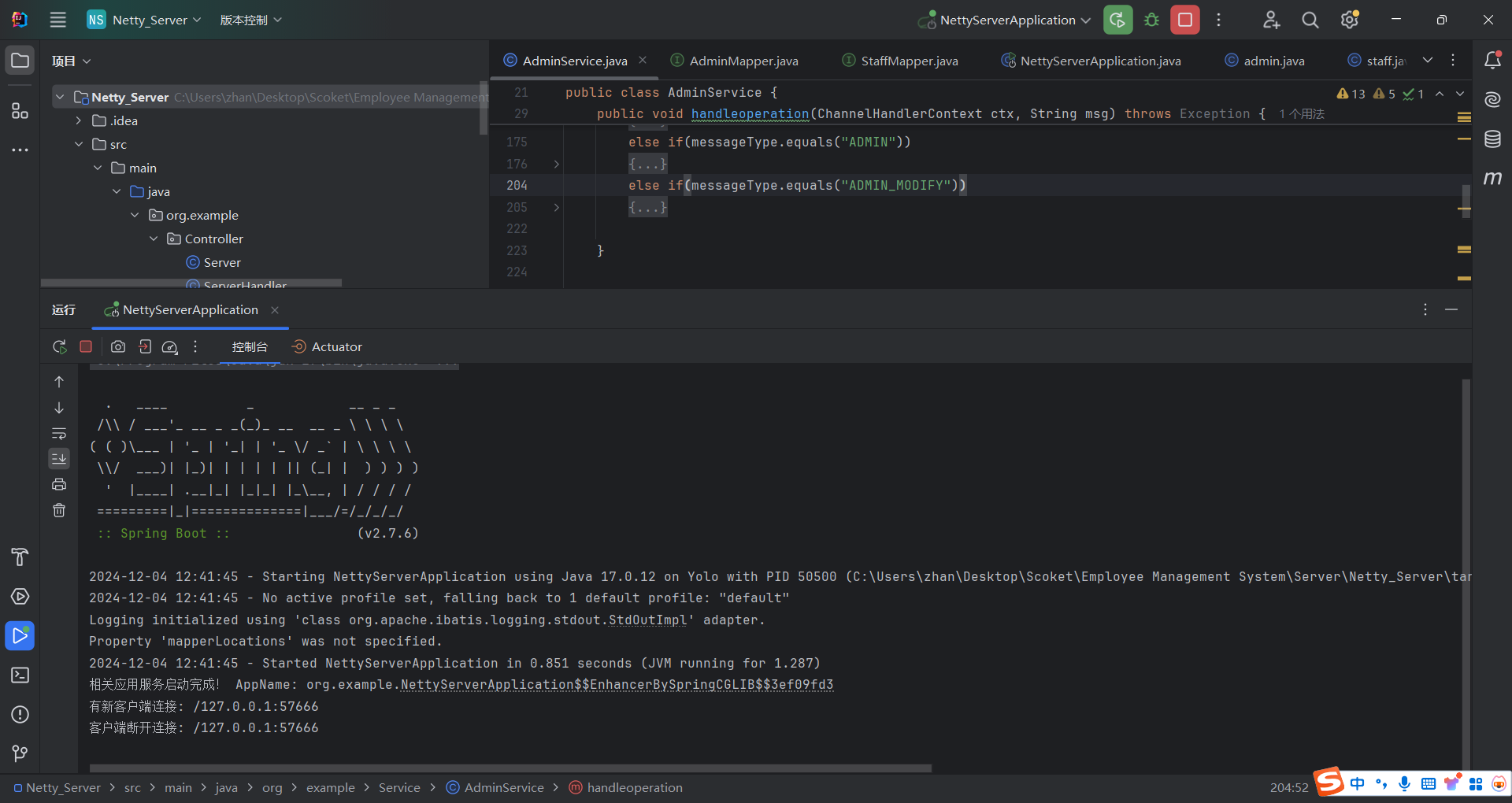The image size is (1512, 803).
Task: Open the 版本控制 version control menu
Action: tap(250, 20)
